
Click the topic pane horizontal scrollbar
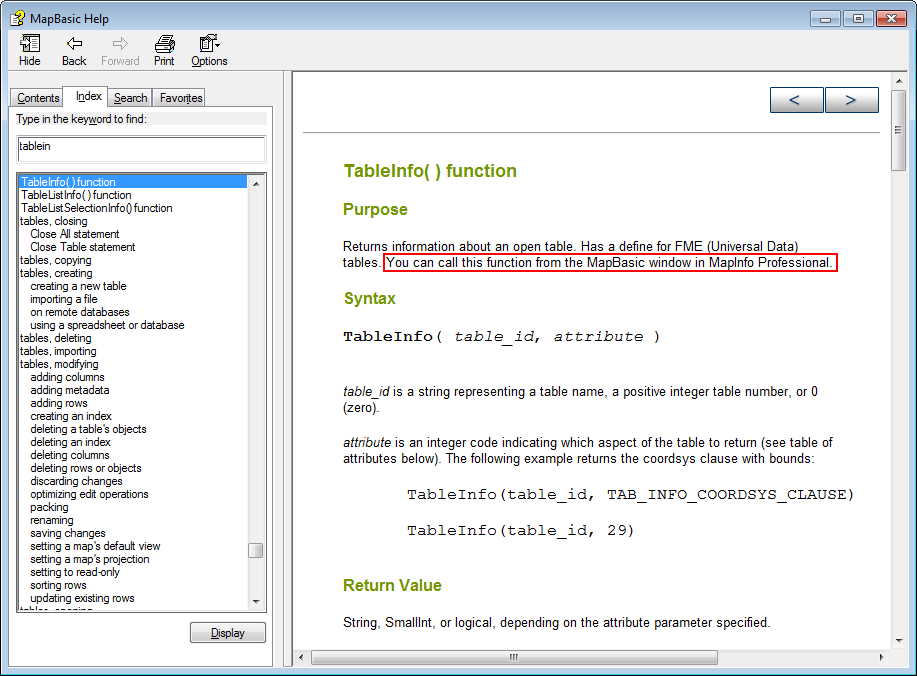(x=512, y=657)
